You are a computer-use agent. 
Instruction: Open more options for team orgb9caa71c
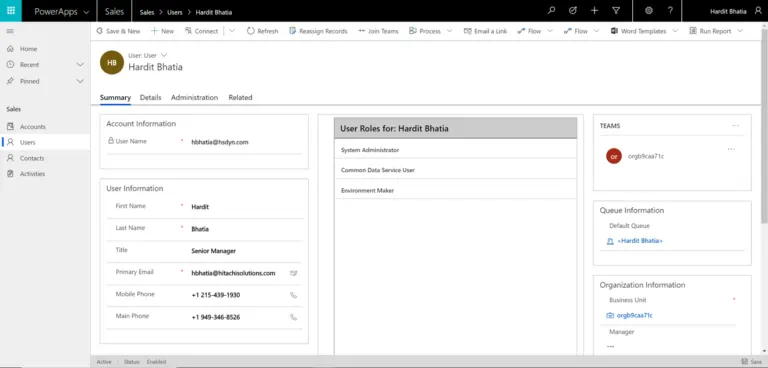(731, 149)
